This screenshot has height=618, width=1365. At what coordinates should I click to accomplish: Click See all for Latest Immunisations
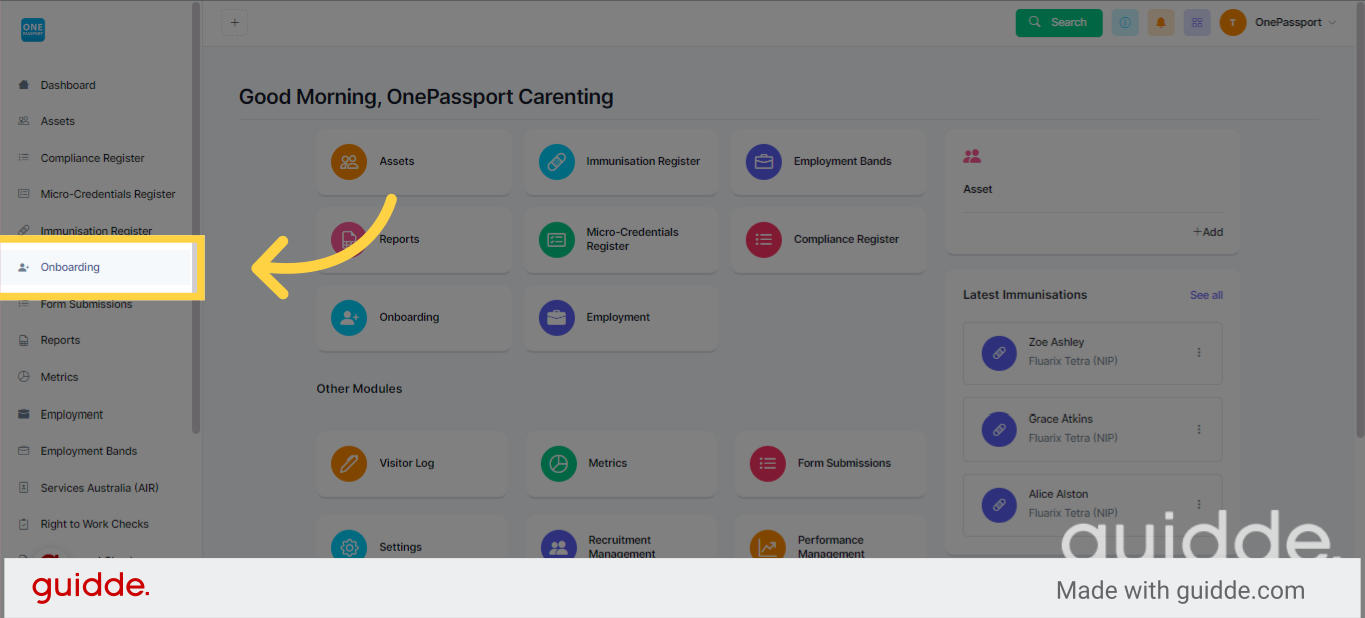click(x=1206, y=295)
